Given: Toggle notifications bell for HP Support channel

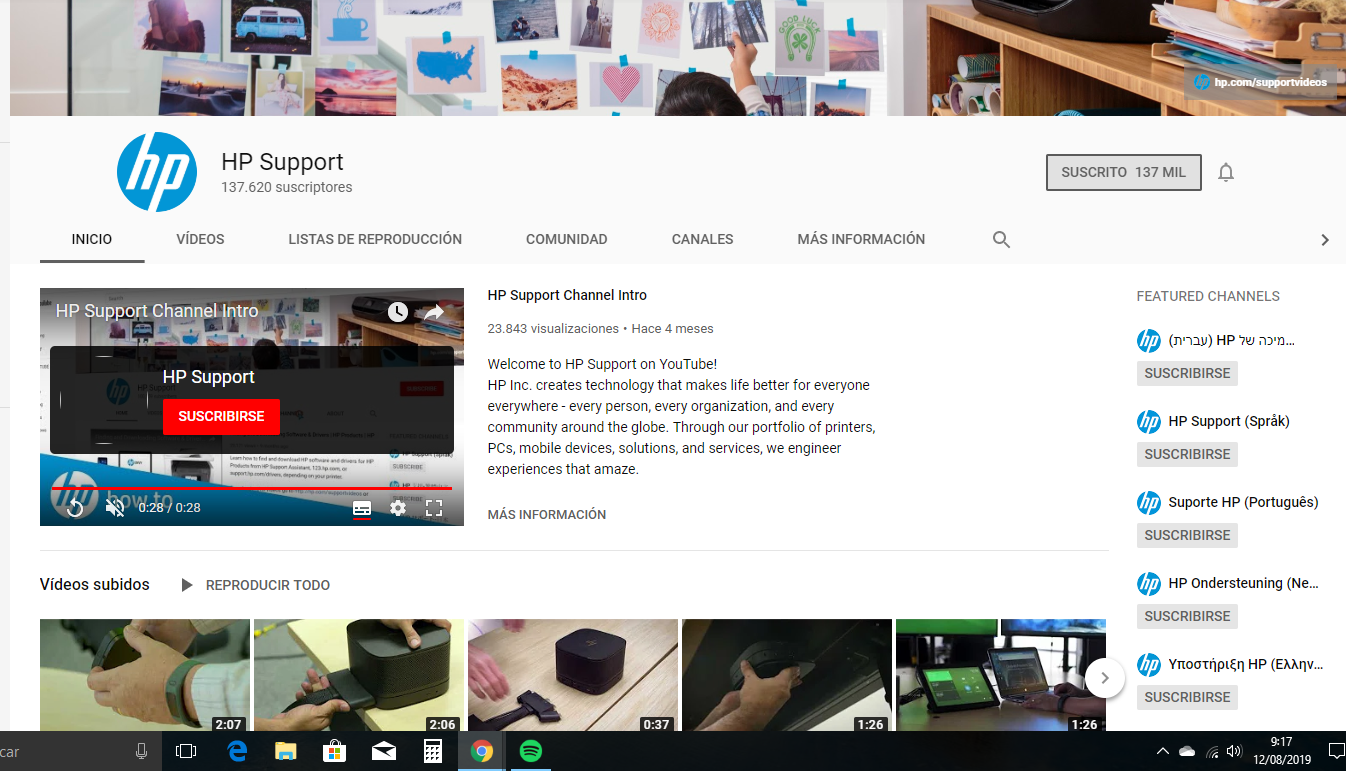Looking at the screenshot, I should [x=1226, y=172].
